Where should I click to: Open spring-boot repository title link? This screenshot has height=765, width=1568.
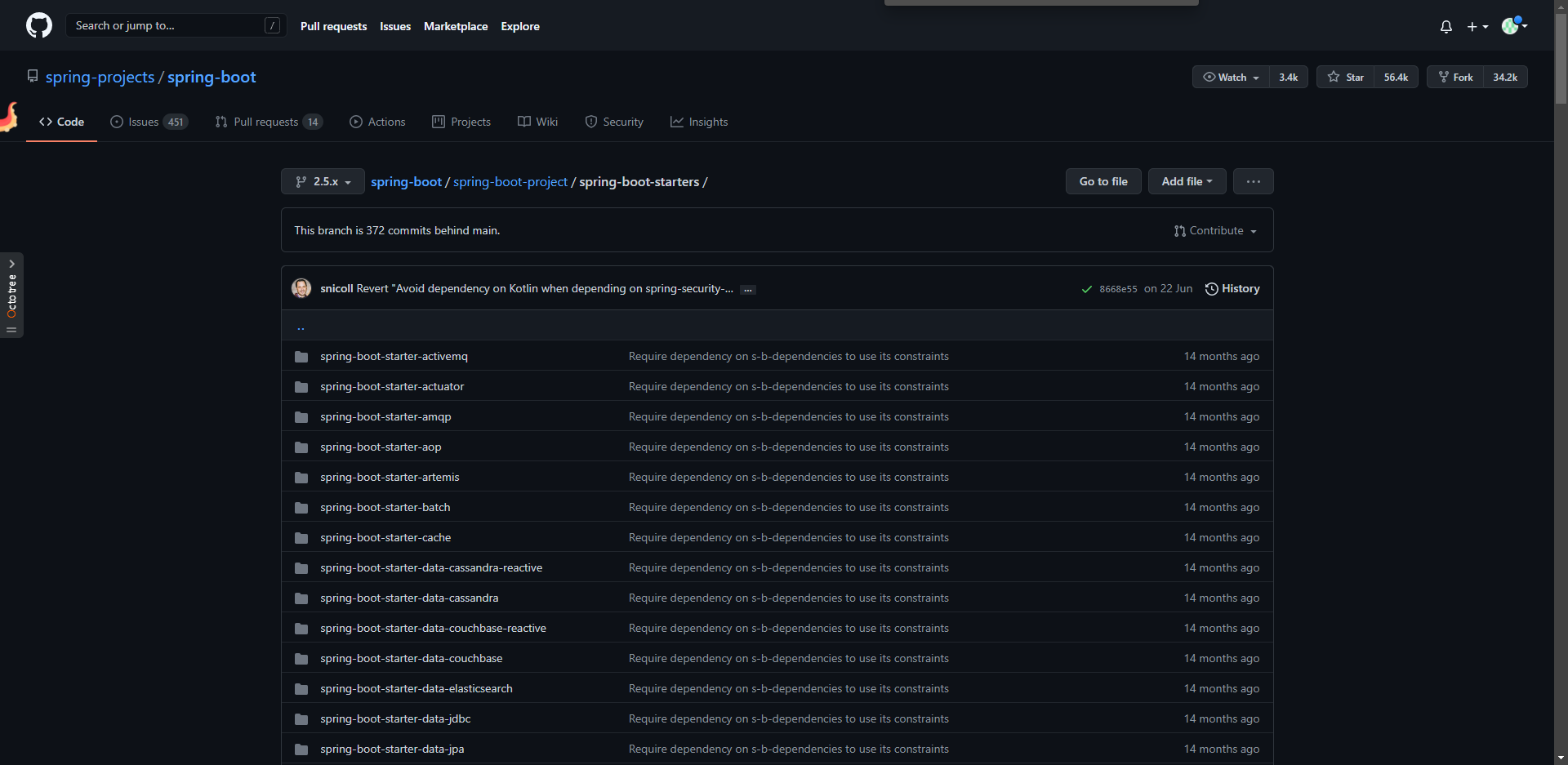(212, 77)
